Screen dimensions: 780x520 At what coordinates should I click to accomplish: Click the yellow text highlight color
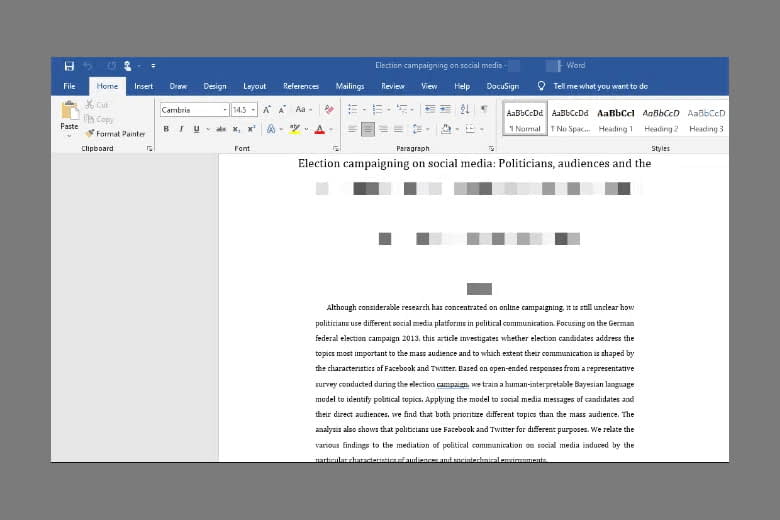coord(295,129)
